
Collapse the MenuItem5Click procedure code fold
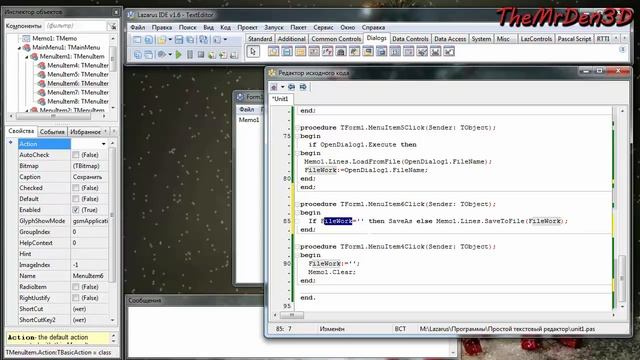click(x=298, y=128)
